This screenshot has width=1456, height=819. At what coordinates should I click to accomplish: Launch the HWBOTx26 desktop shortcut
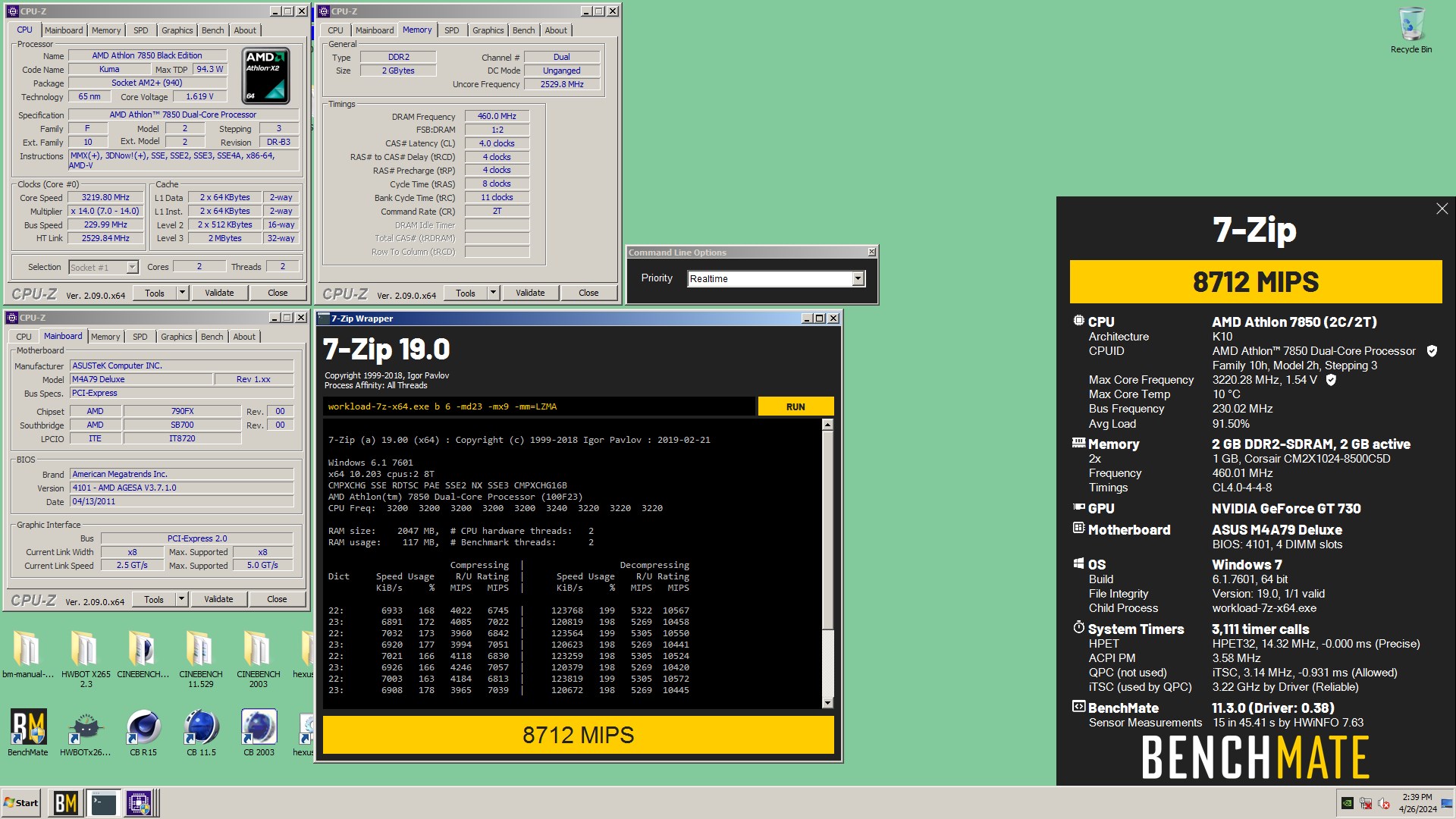[x=86, y=733]
